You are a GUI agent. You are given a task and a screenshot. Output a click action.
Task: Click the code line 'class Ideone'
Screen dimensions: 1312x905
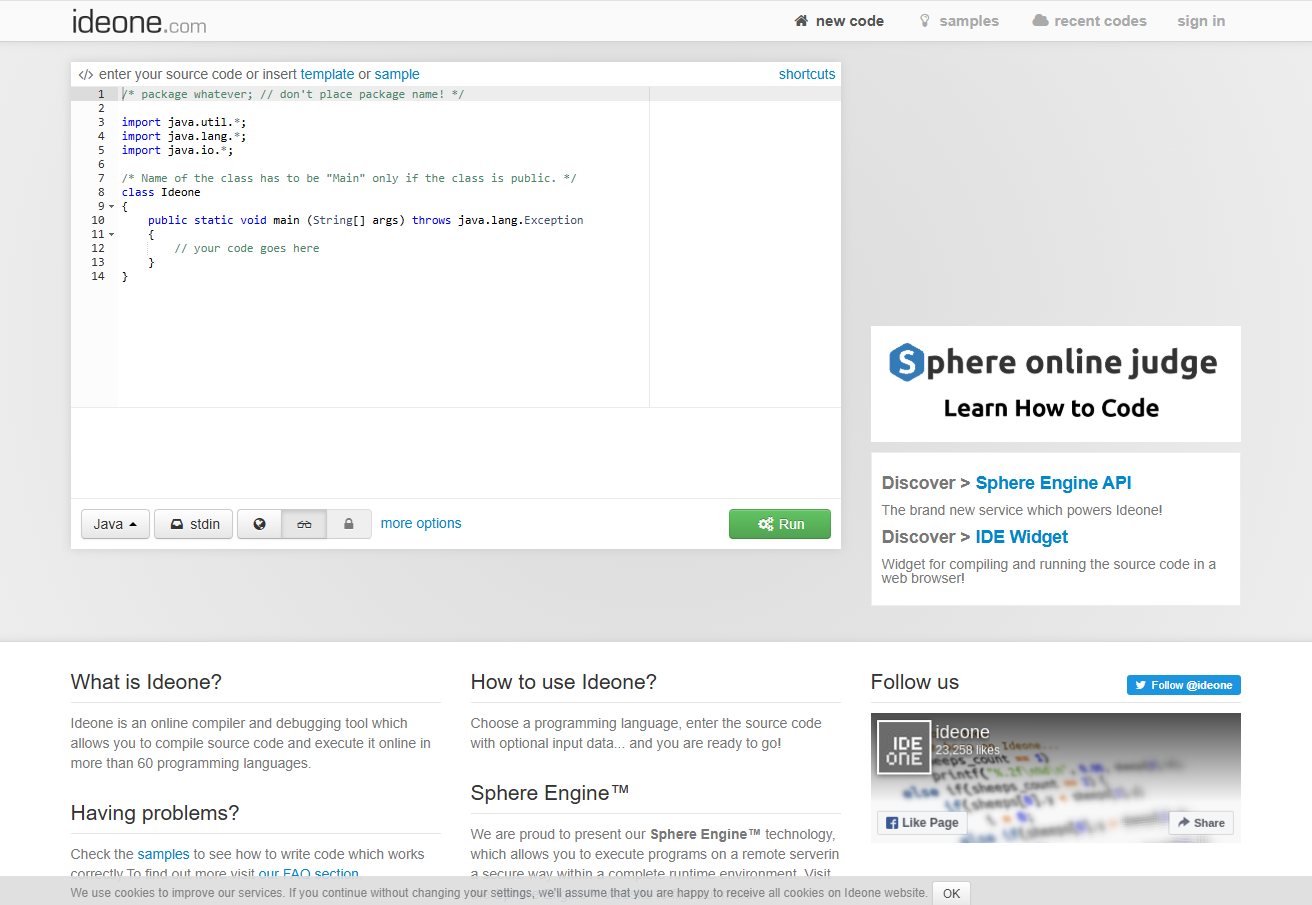pos(161,192)
